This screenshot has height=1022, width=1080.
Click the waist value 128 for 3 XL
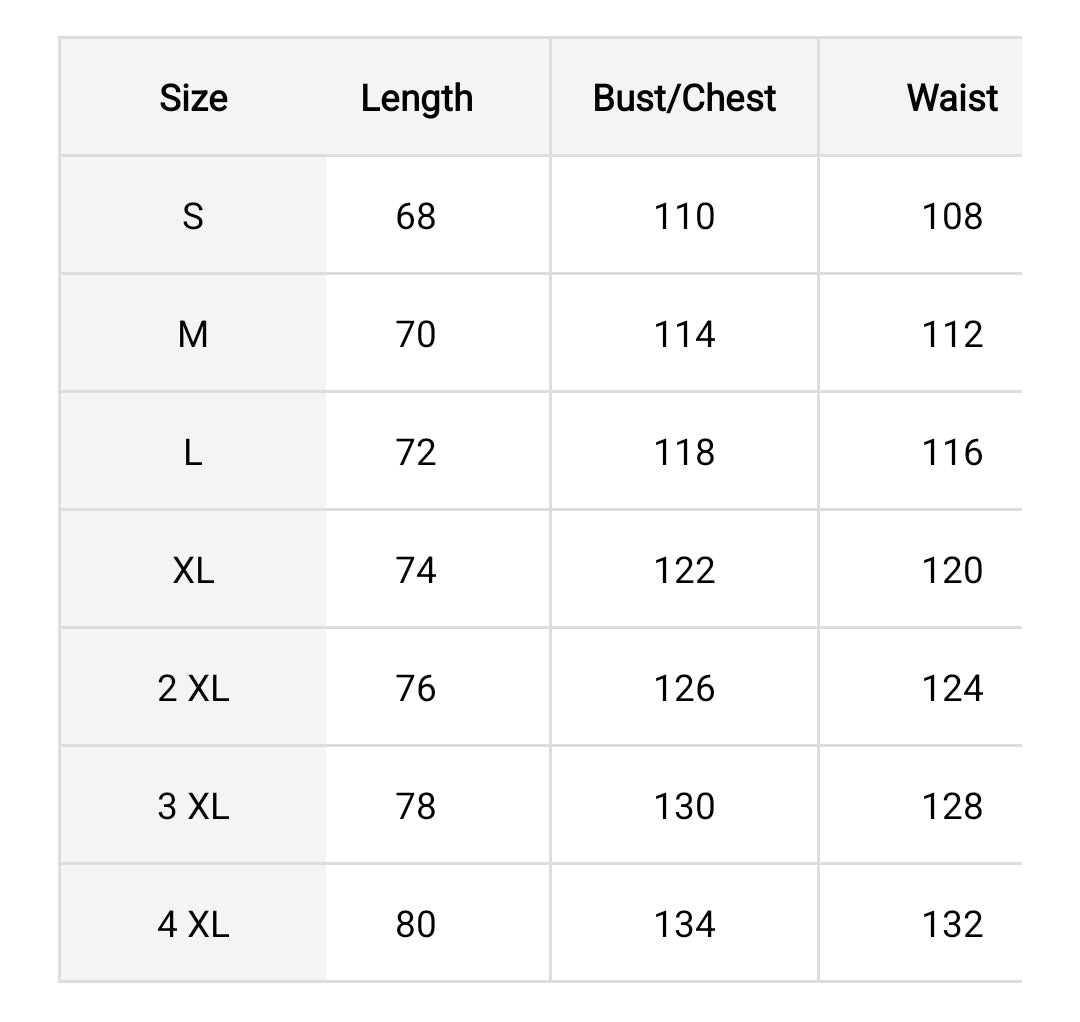[952, 806]
